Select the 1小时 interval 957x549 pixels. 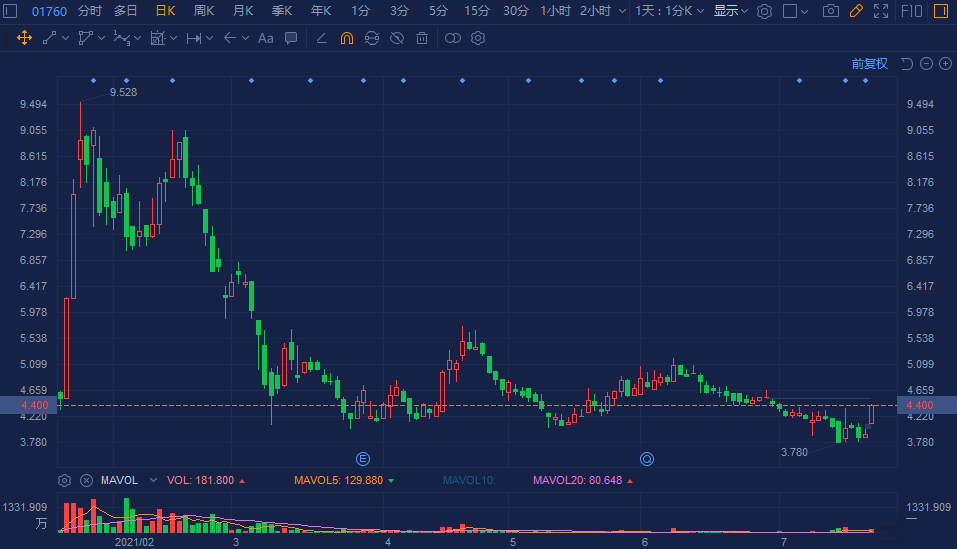tap(555, 11)
